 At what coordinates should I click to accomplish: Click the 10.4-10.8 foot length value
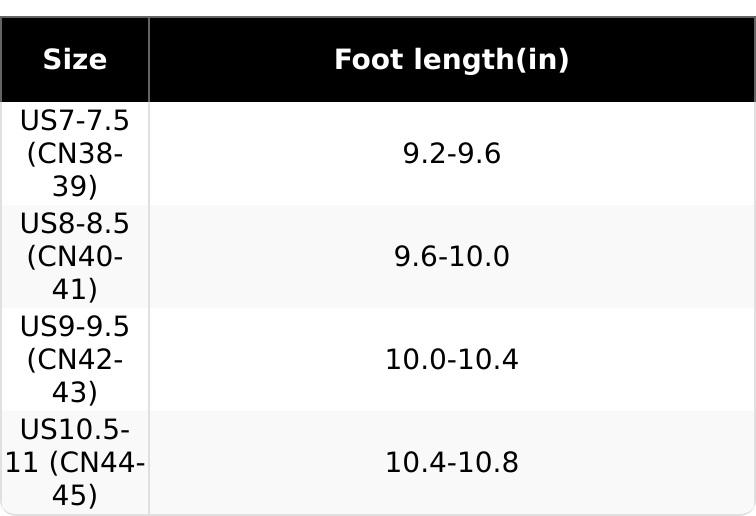[451, 463]
